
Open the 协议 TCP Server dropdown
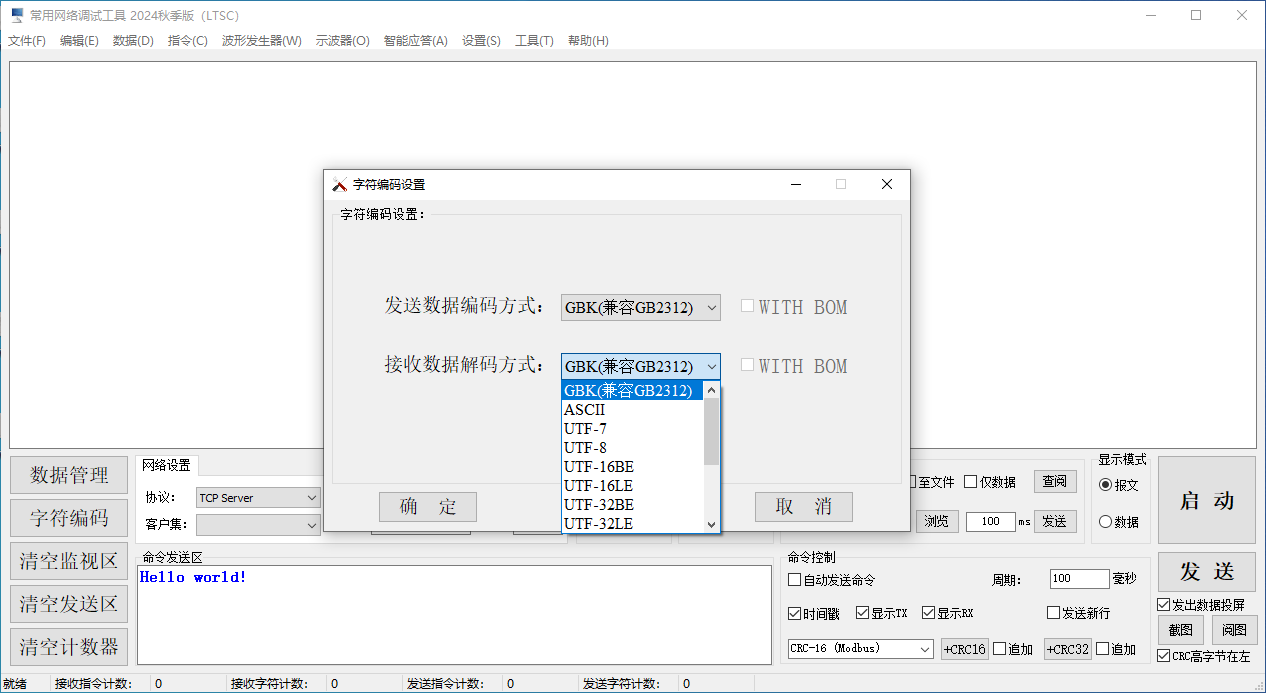pos(258,498)
